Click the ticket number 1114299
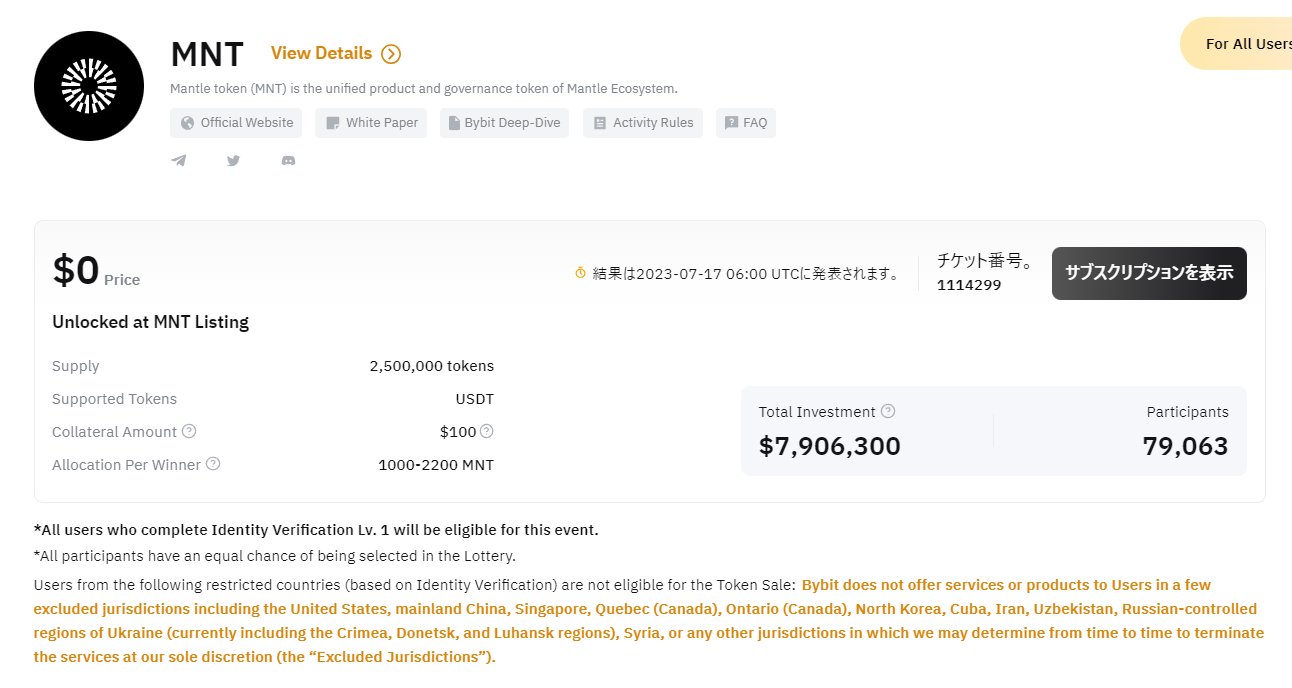1292x688 pixels. (969, 285)
